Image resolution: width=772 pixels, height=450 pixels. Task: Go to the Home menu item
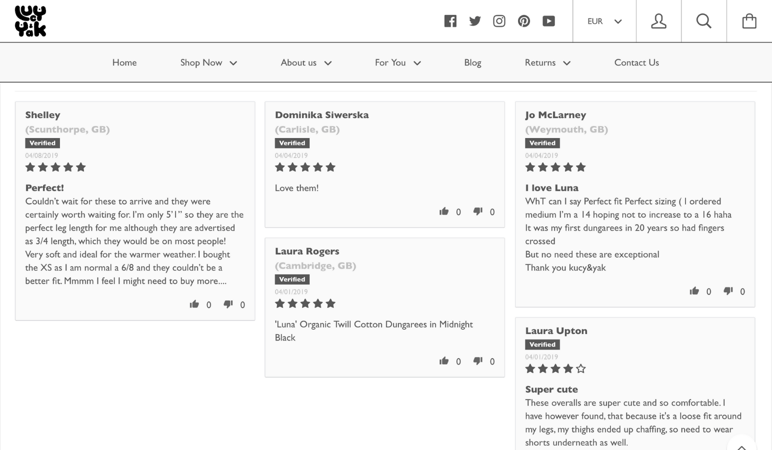click(125, 63)
